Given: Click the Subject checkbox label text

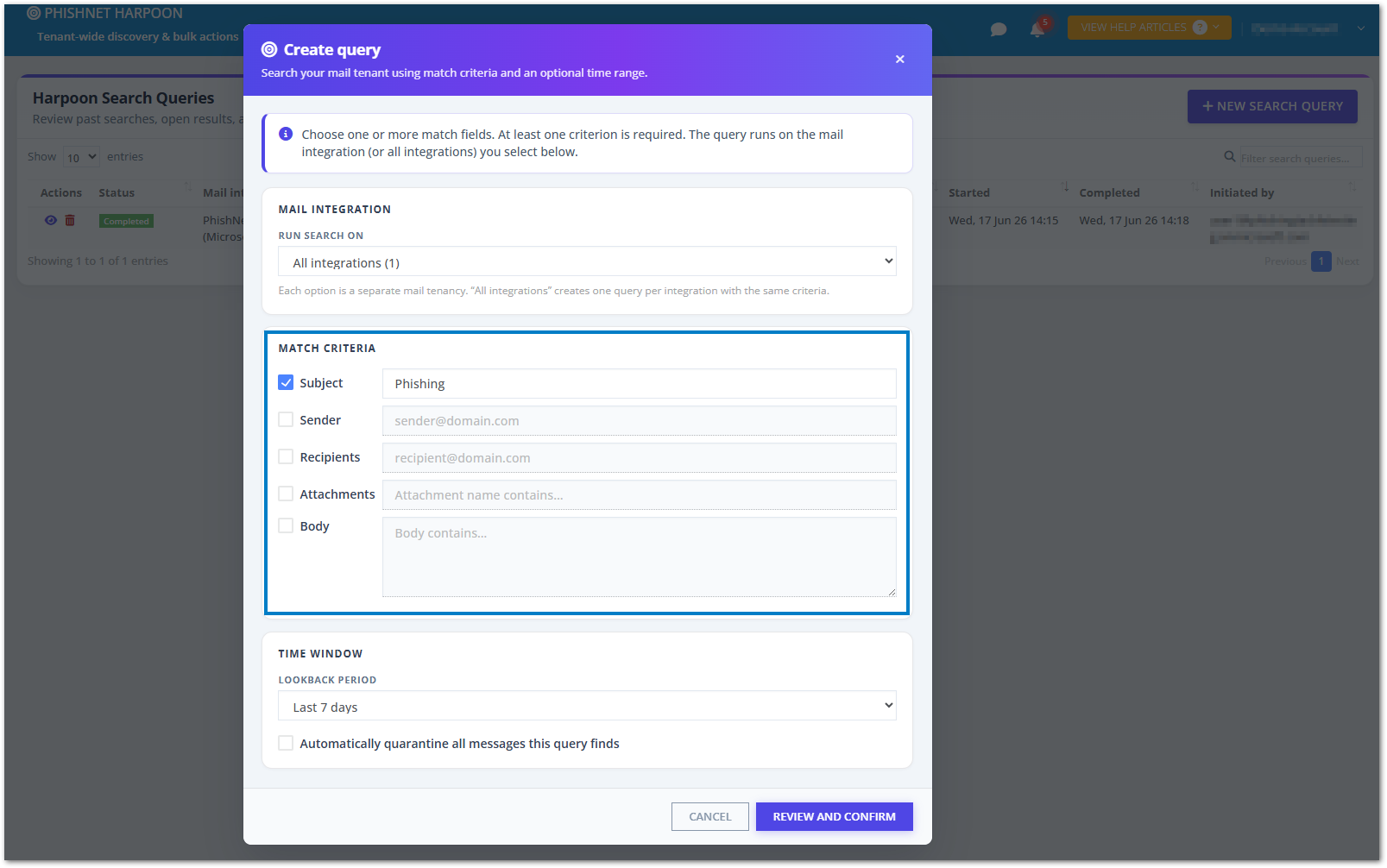Looking at the screenshot, I should (x=321, y=382).
